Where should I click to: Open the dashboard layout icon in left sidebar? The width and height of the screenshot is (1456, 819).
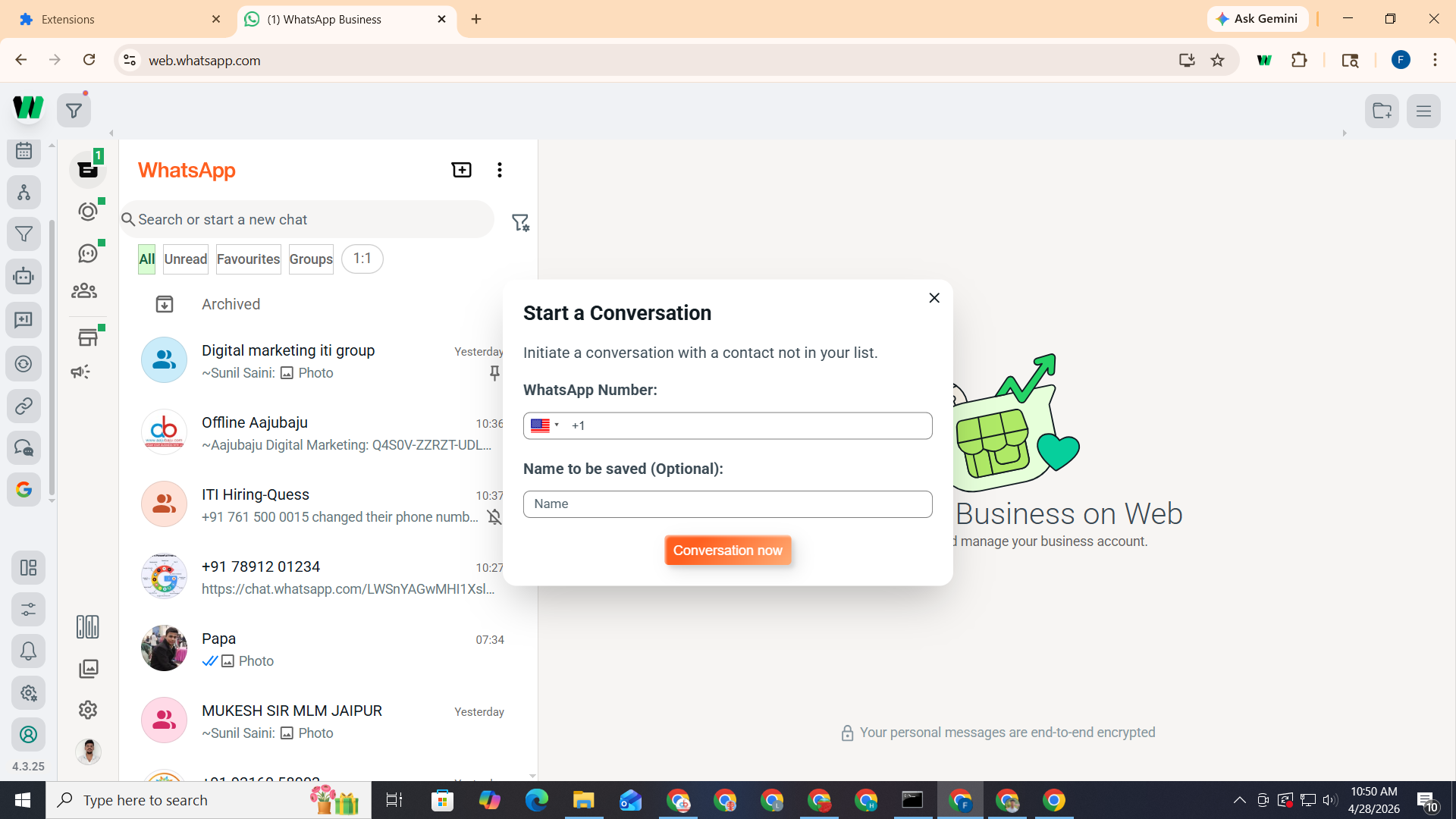coord(28,567)
